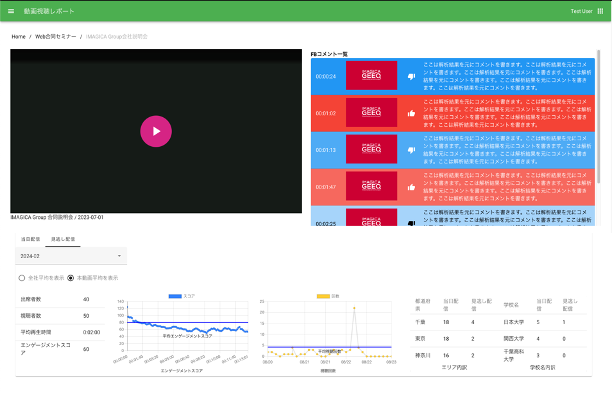The image size is (612, 395).
Task: Open the hamburger menu in the green header
Action: (11, 11)
